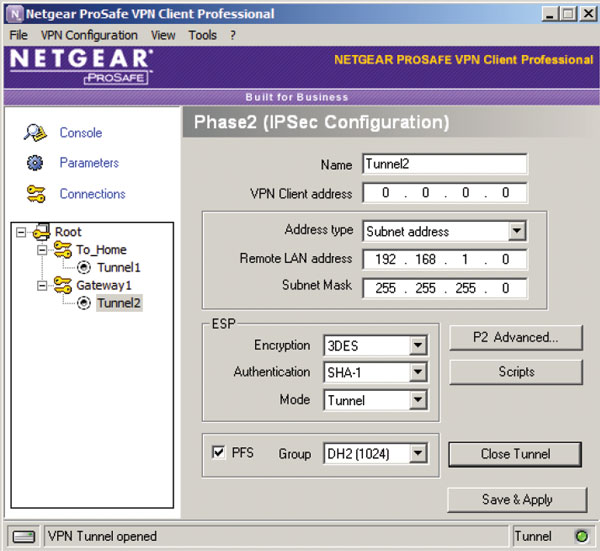Click the NETGEAR ProSafe logo
600x551 pixels.
(x=81, y=66)
